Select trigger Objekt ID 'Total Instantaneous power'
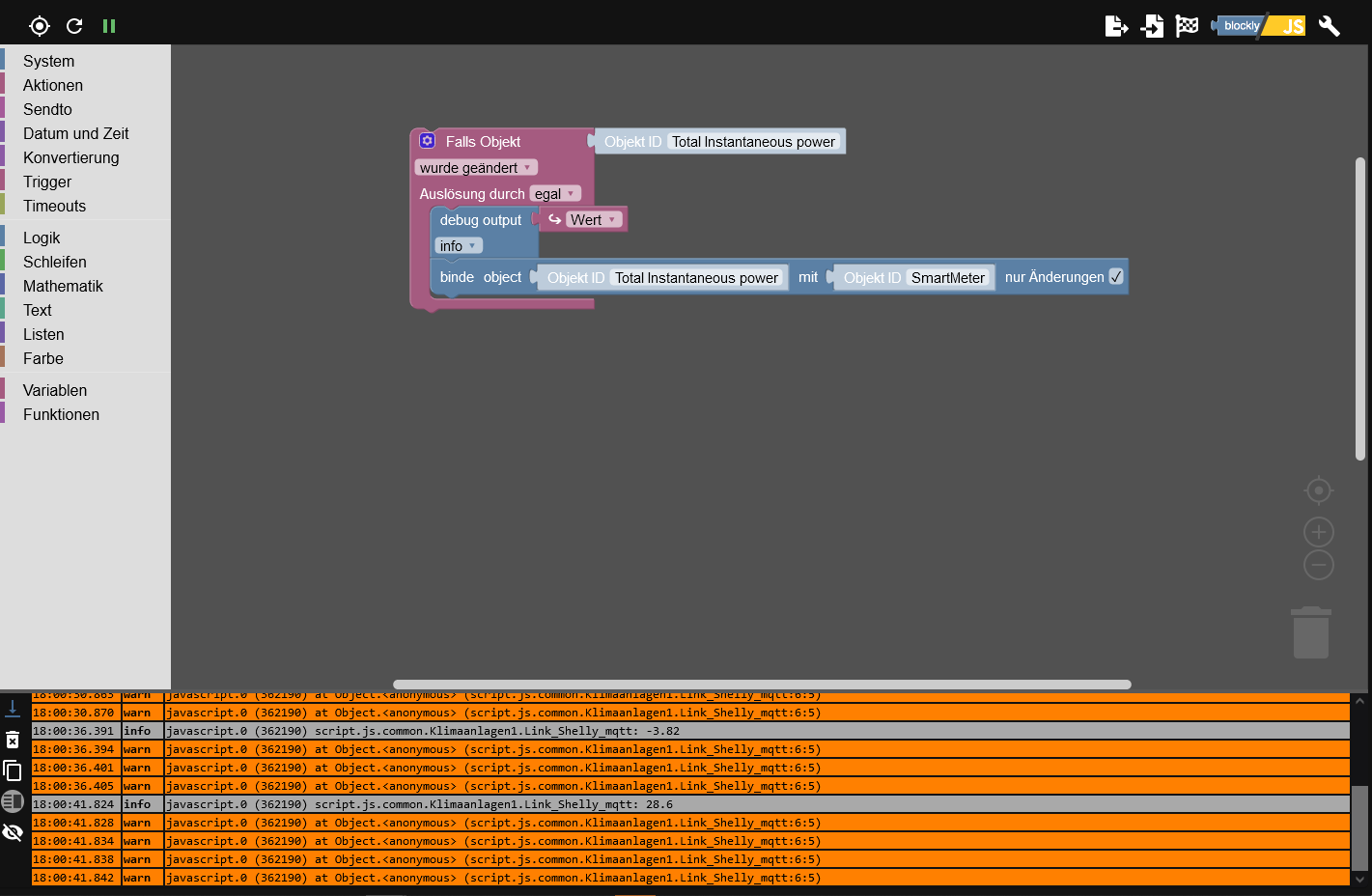Viewport: 1372px width, 896px height. [x=753, y=142]
